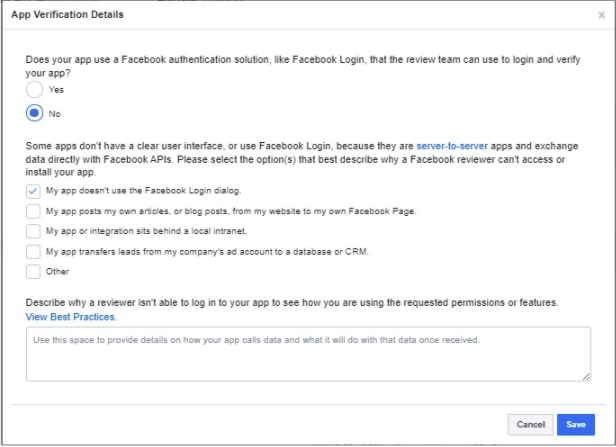
Task: Tick the 'transfers leads to CRM' checkbox
Action: (x=33, y=252)
